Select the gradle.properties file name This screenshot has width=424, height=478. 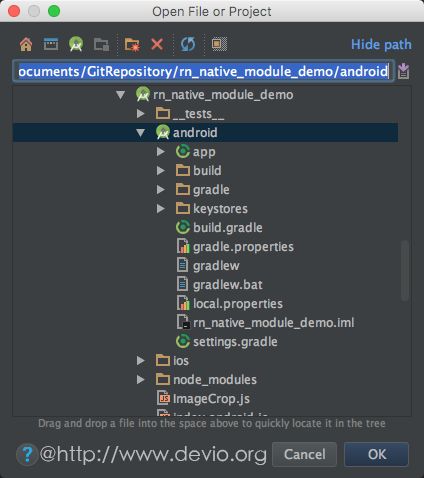[243, 247]
